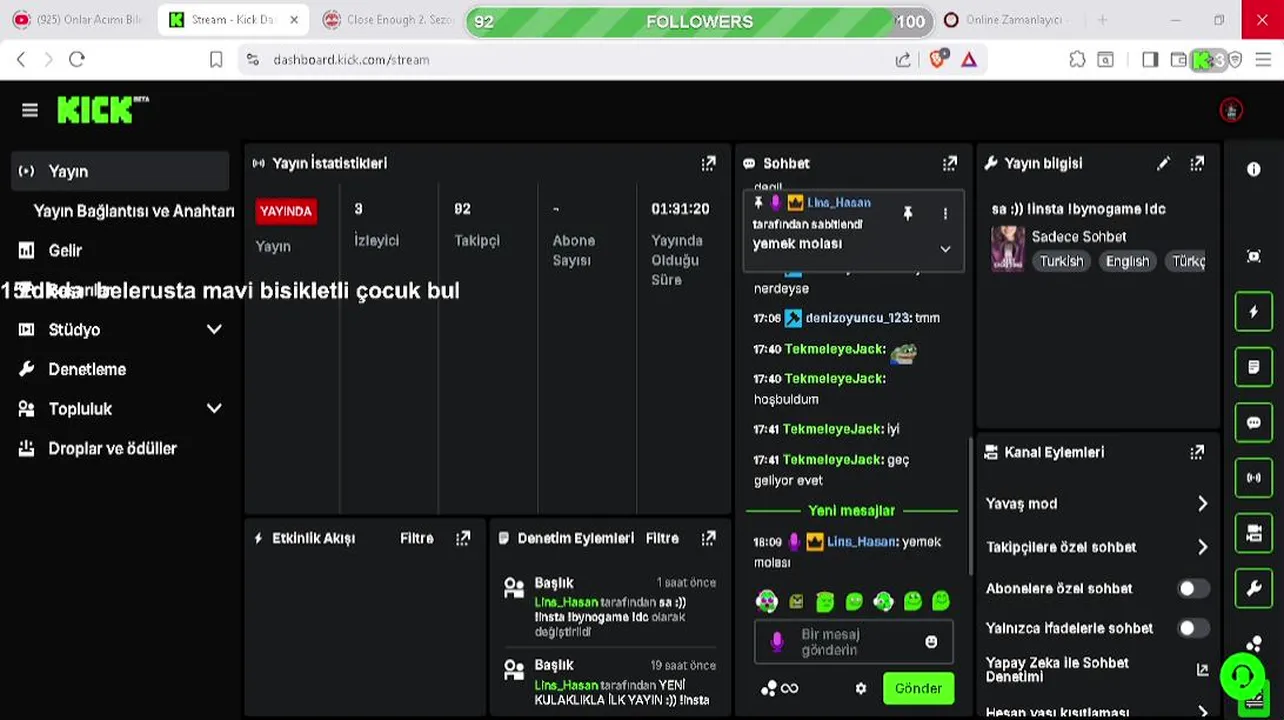Open Yavaş mod settings arrow

coord(1202,504)
